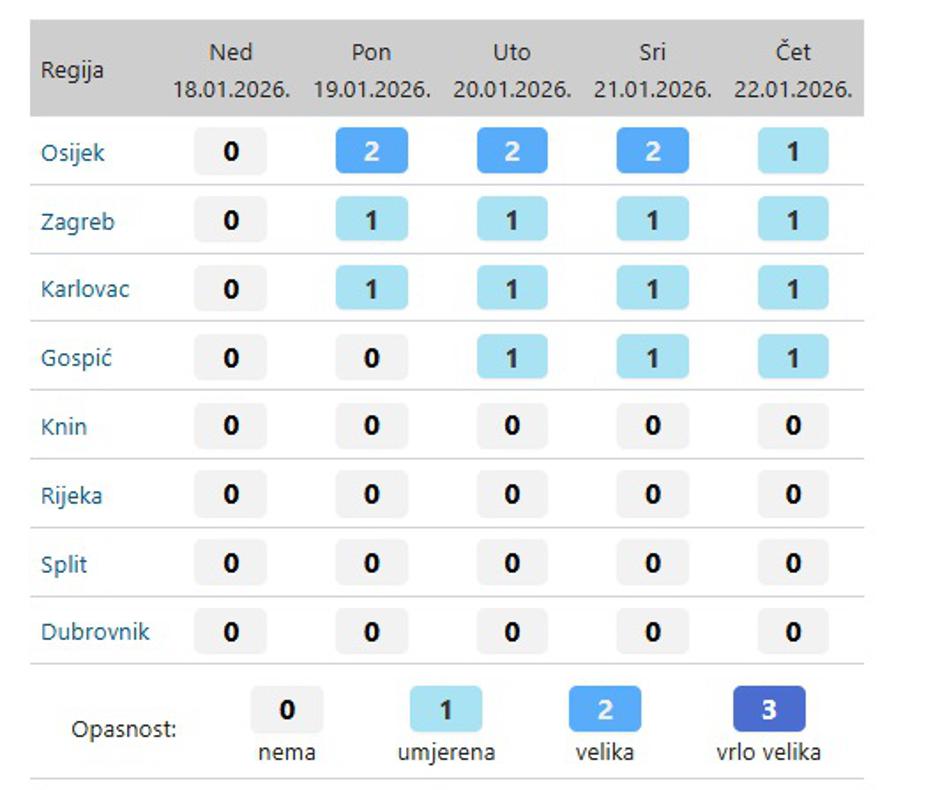Click Osijek's level 2 badge for Monday
This screenshot has height=790, width=940.
tap(371, 152)
